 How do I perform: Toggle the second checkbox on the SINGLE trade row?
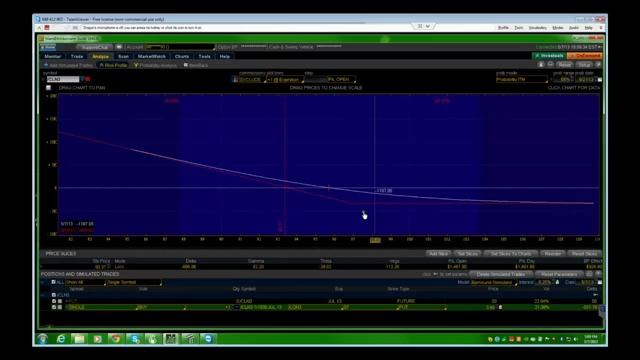coord(60,307)
